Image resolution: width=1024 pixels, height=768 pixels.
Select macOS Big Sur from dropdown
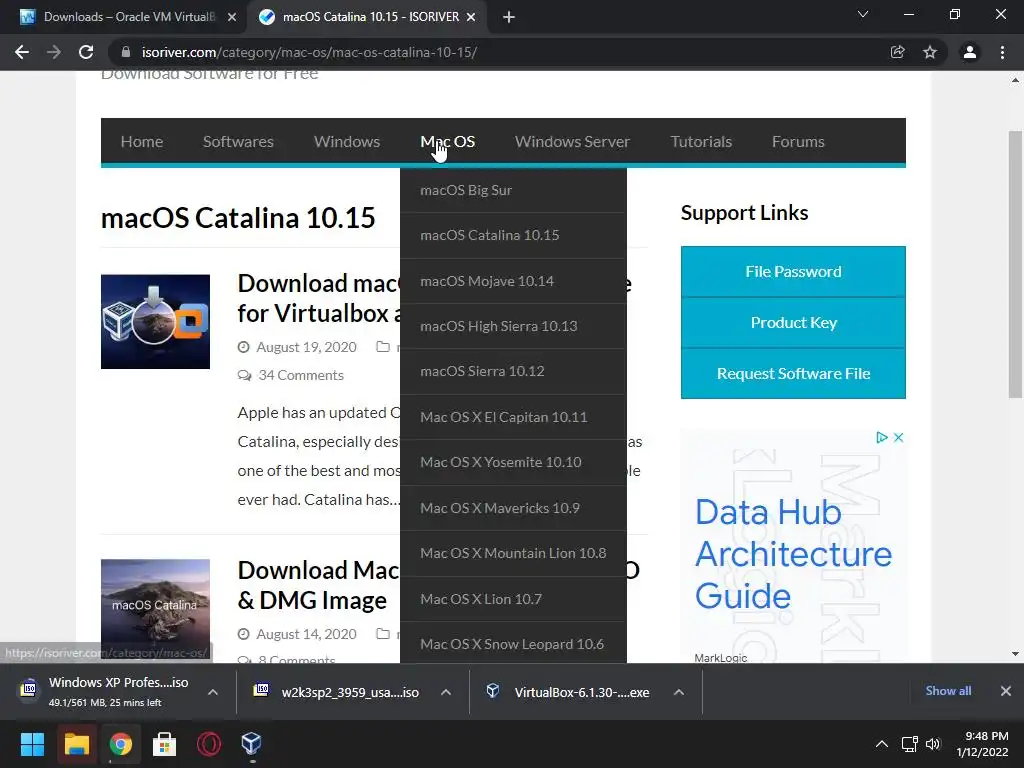513,190
